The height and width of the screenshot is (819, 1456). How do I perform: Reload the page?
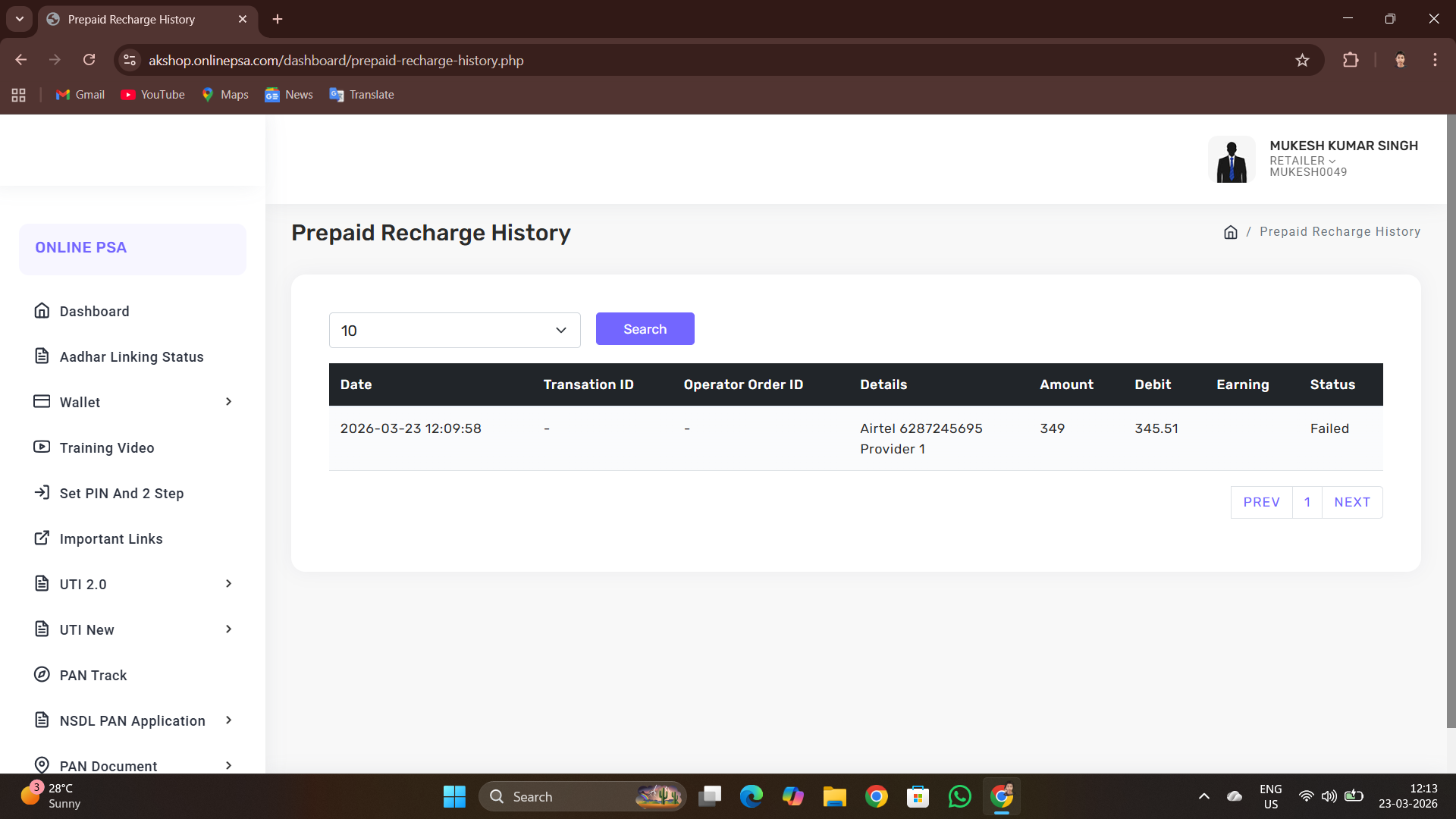[89, 60]
